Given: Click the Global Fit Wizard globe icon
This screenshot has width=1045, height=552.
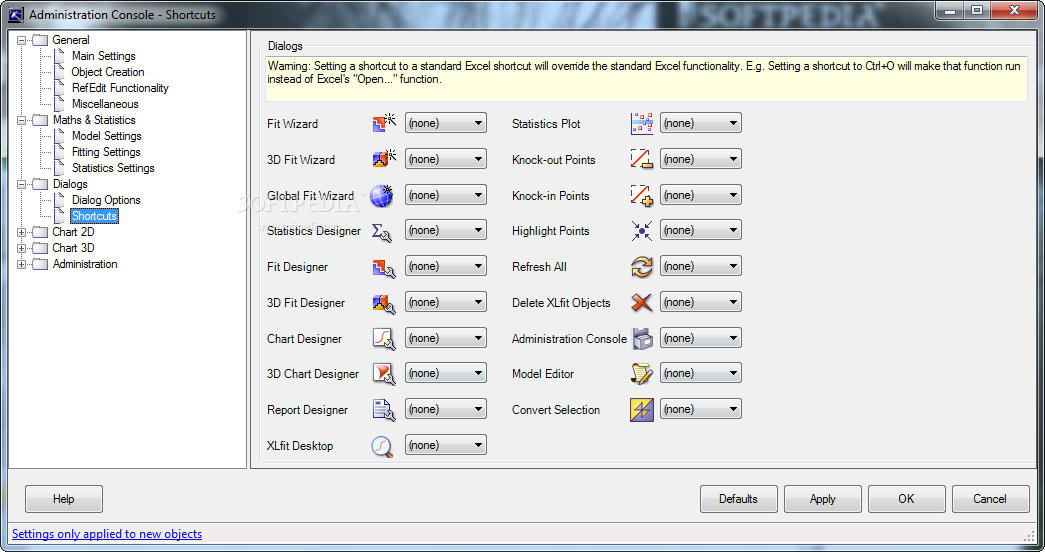Looking at the screenshot, I should pyautogui.click(x=382, y=195).
